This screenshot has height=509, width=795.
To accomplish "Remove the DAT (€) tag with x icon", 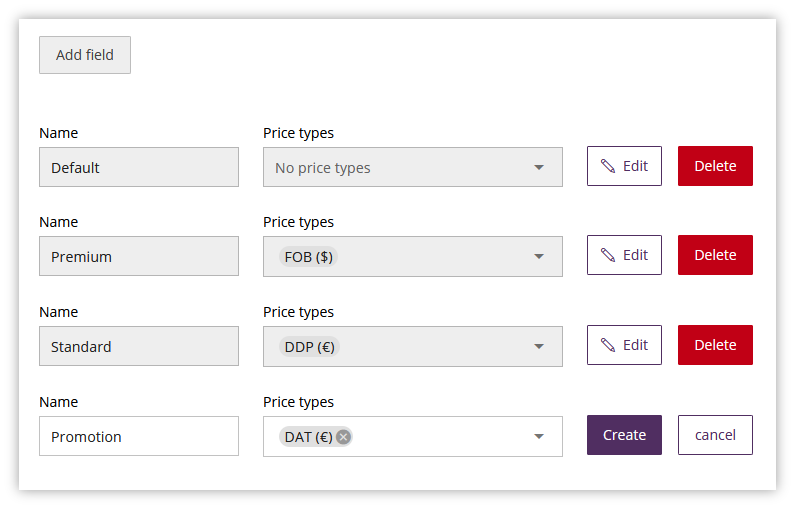I will [344, 436].
